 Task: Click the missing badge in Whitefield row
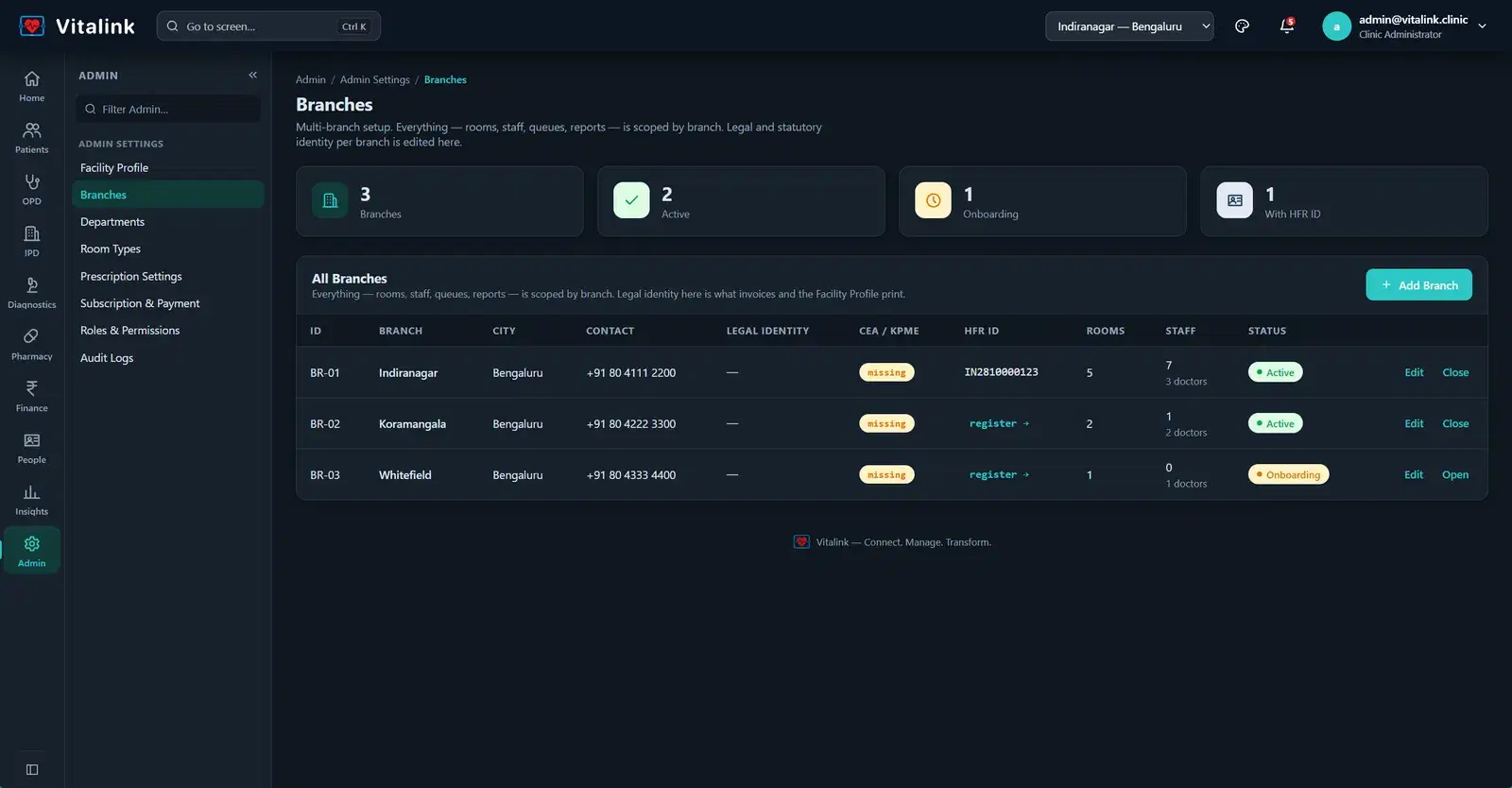(x=886, y=474)
